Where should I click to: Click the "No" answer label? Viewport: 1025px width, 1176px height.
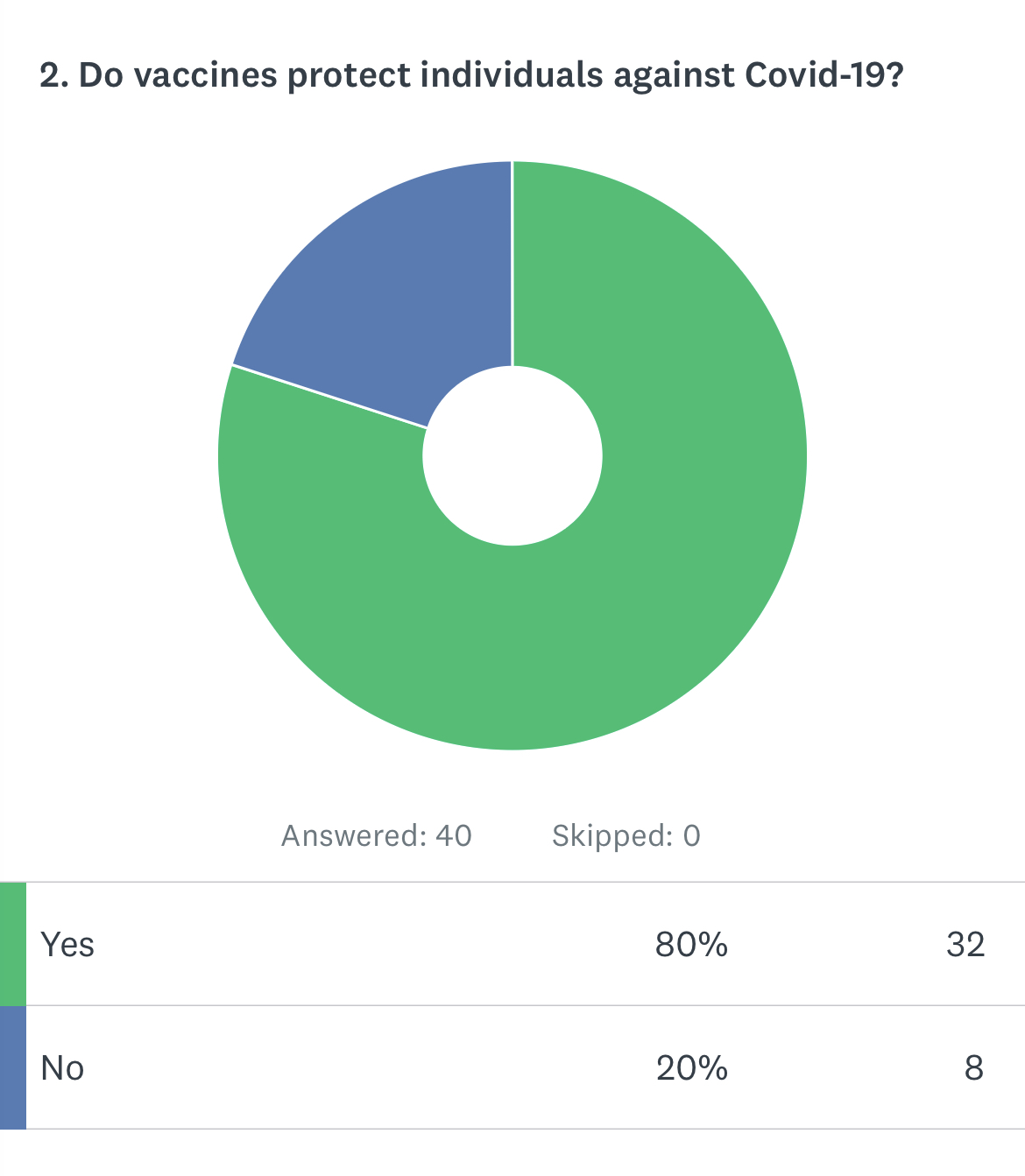62,1068
